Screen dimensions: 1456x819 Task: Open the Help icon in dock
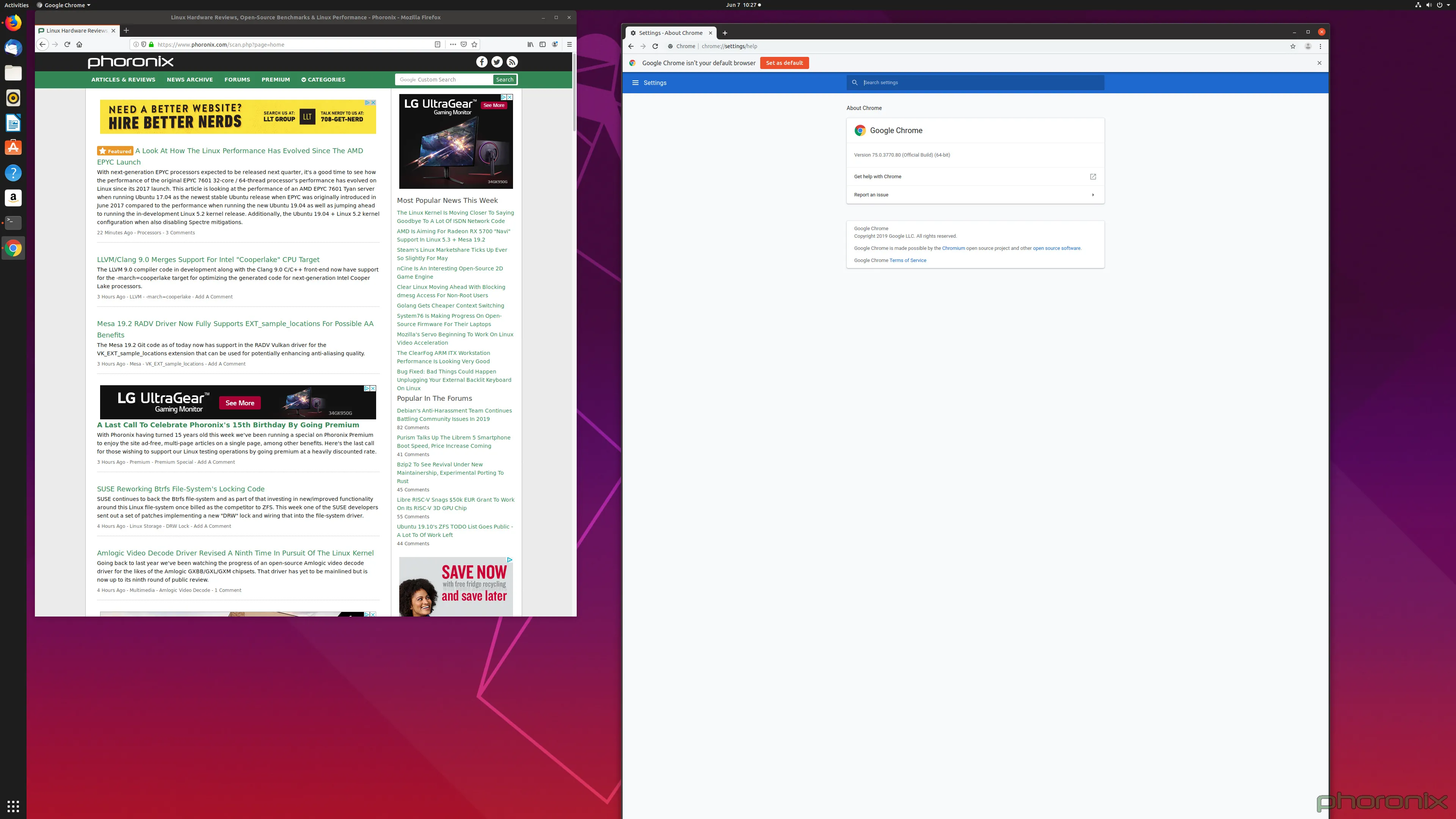(13, 173)
